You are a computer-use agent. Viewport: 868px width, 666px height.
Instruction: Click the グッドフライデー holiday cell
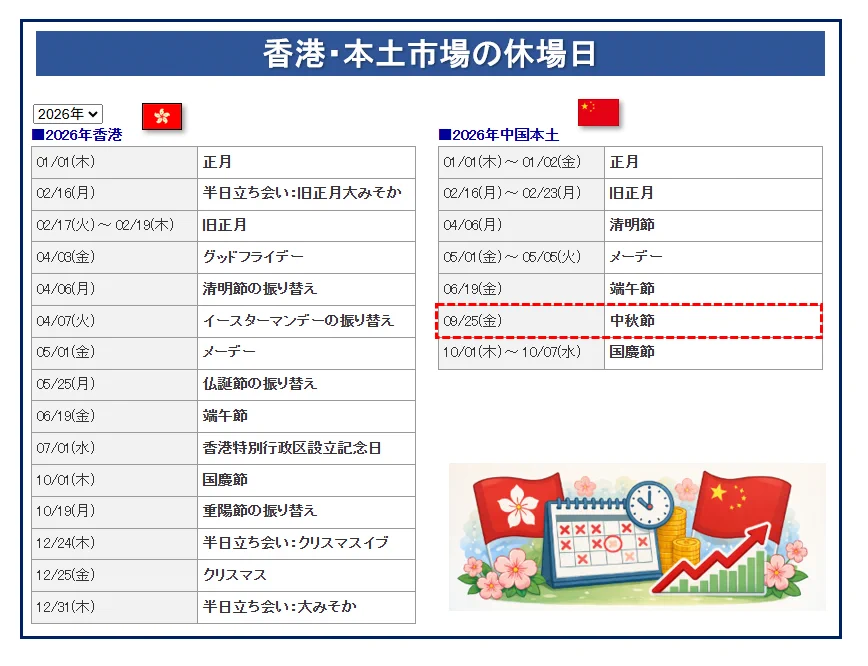click(306, 257)
